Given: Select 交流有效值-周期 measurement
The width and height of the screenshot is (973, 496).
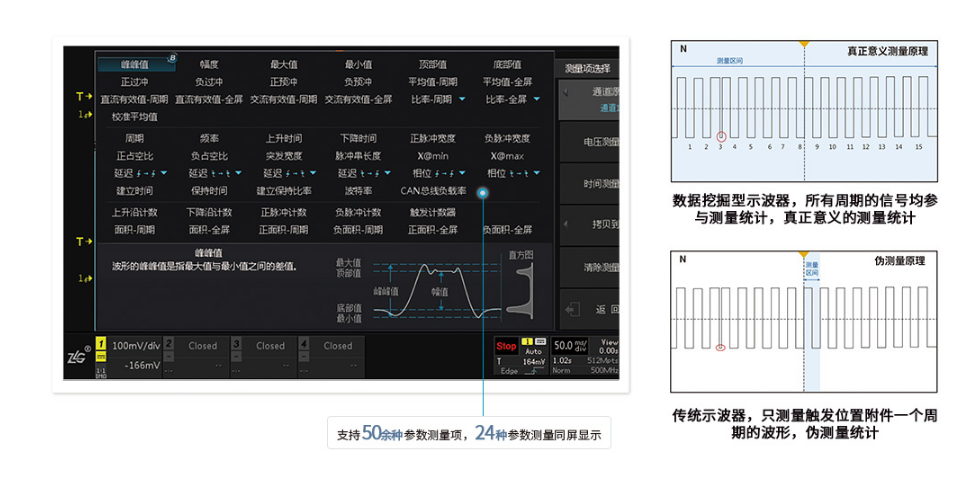Looking at the screenshot, I should click(284, 99).
